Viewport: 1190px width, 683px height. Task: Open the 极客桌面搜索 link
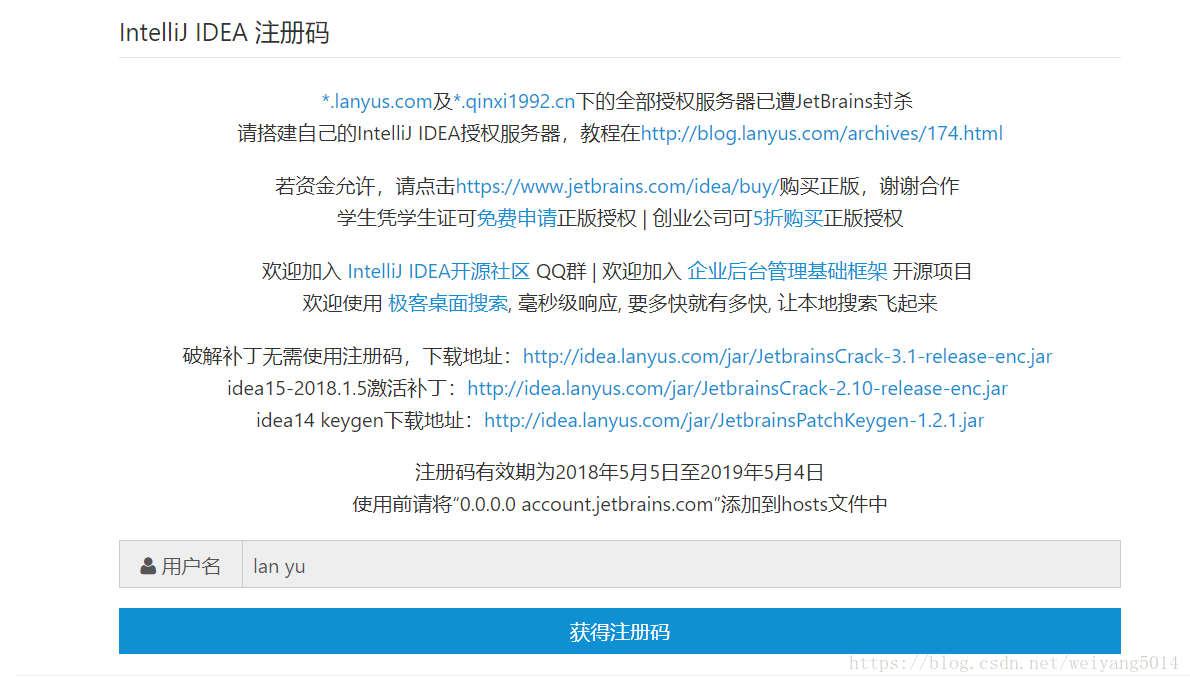click(448, 304)
